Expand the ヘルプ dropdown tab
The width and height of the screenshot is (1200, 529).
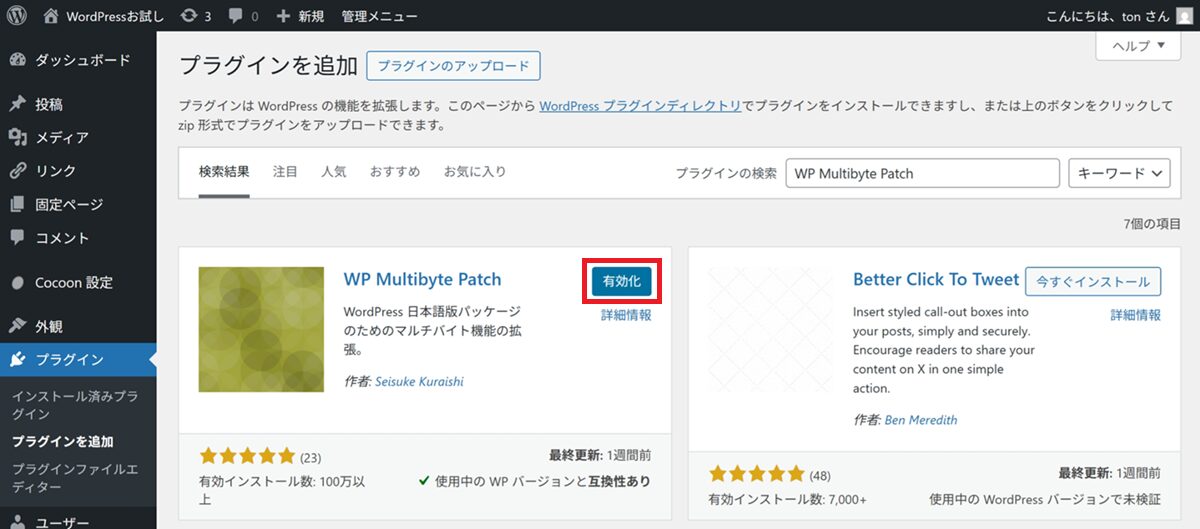[1138, 46]
